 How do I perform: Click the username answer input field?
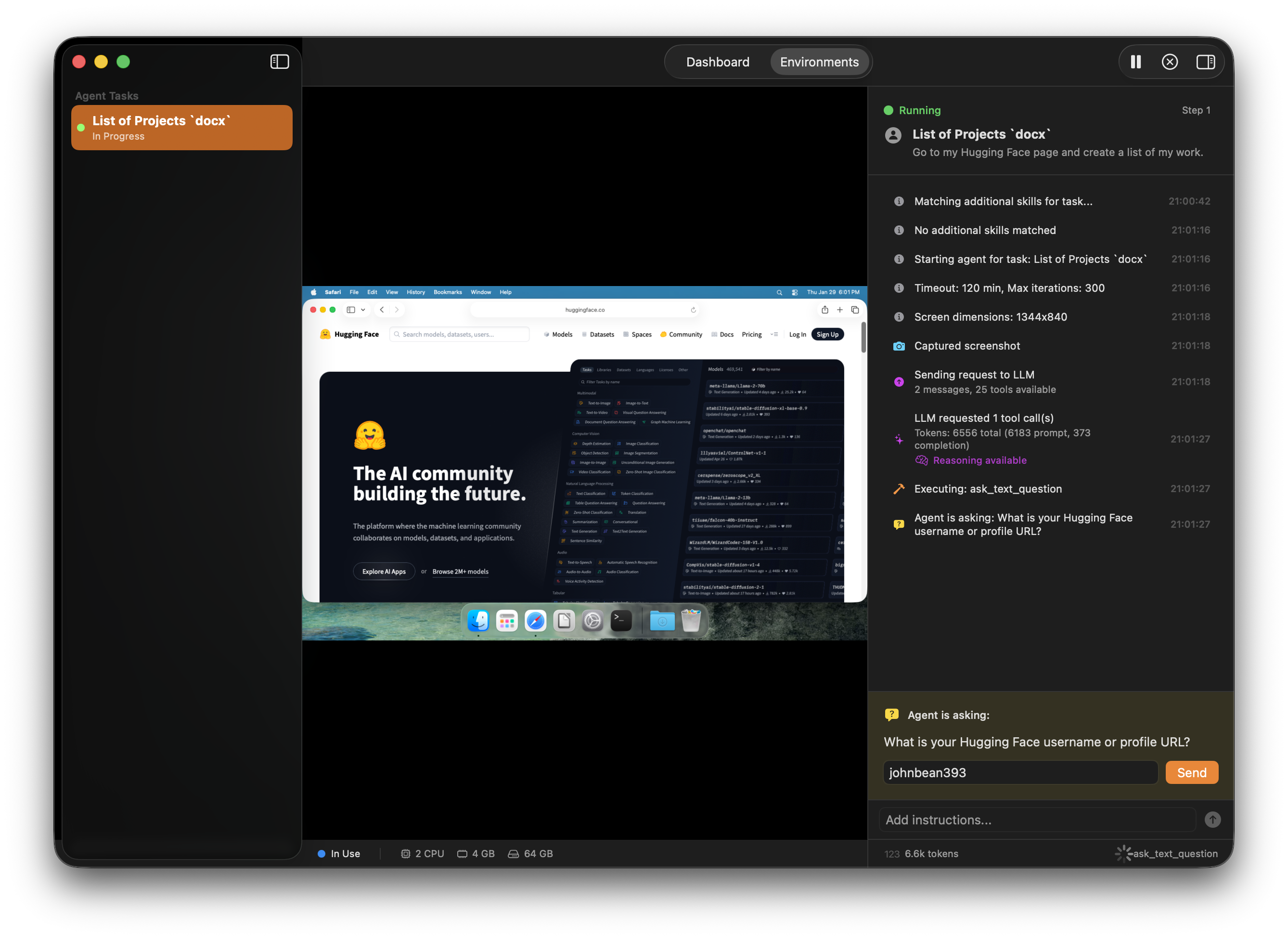(x=1020, y=772)
